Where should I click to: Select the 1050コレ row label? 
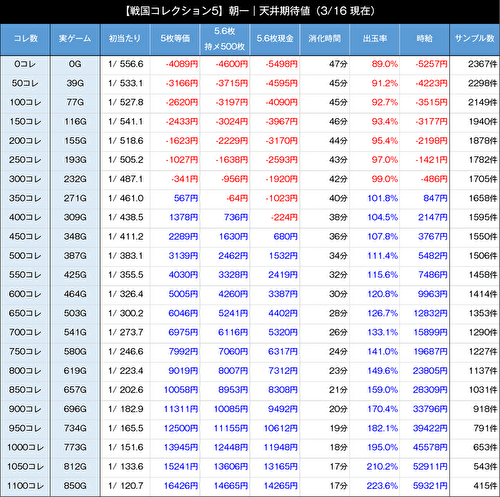[25, 467]
